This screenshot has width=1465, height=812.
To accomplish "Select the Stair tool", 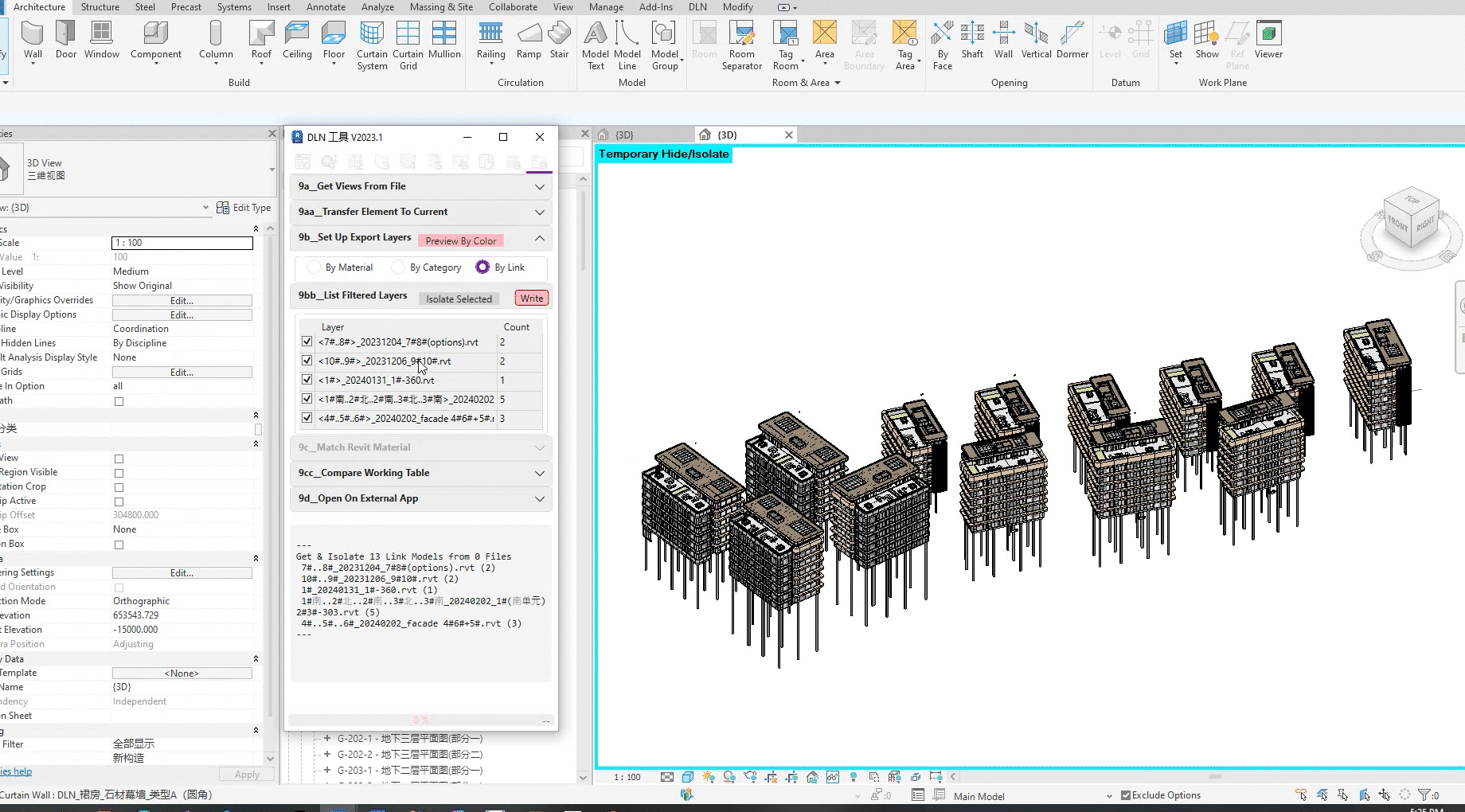I will (x=559, y=41).
